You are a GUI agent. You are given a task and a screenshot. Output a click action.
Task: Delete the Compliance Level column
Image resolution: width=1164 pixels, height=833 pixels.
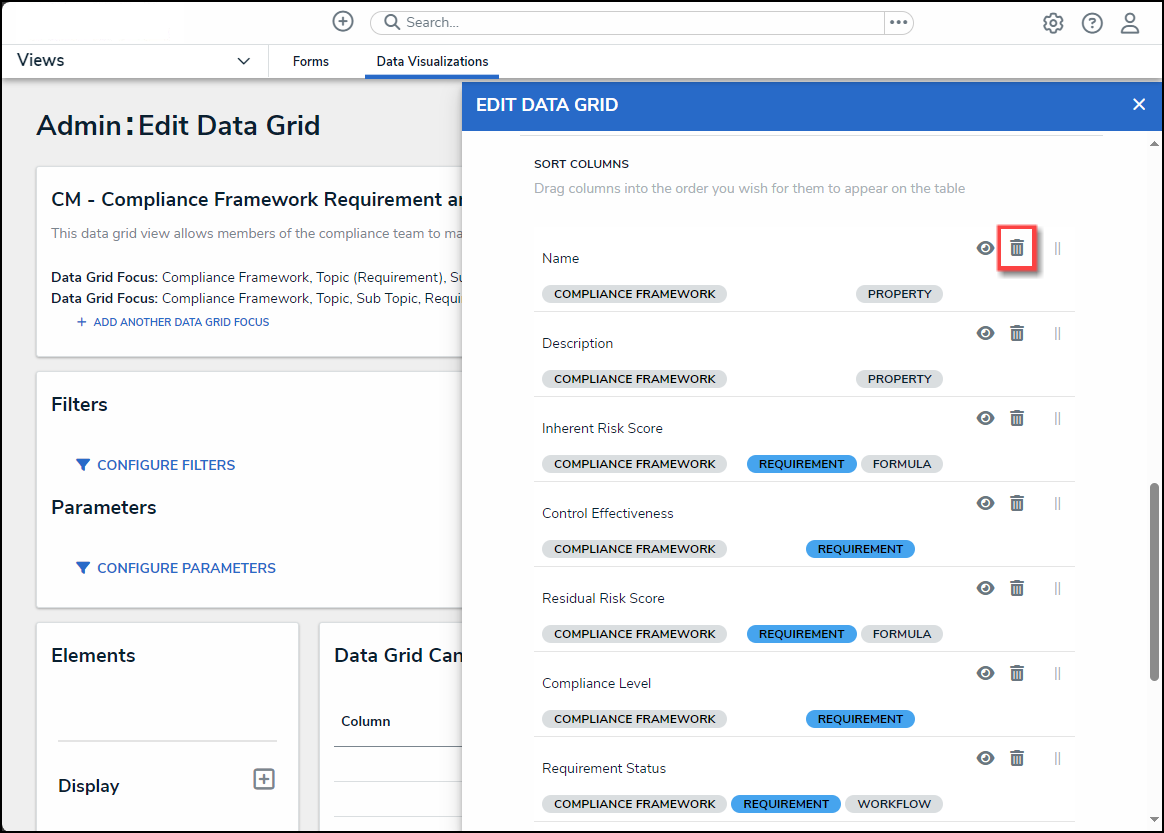[1017, 673]
